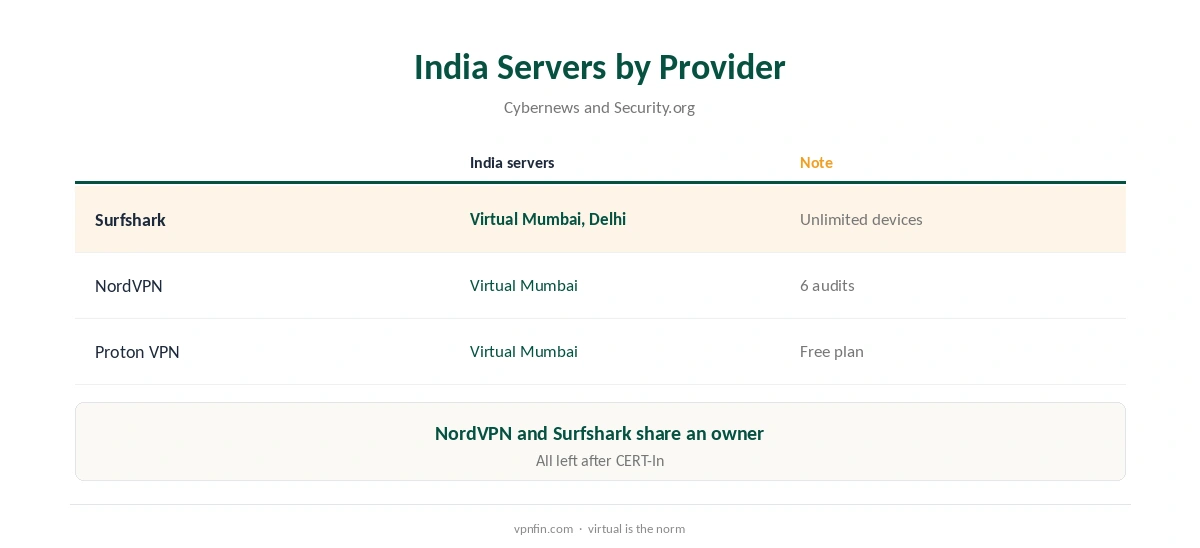Click 'Virtual Mumbai' in the NordVPN row
1200x548 pixels.
(524, 285)
